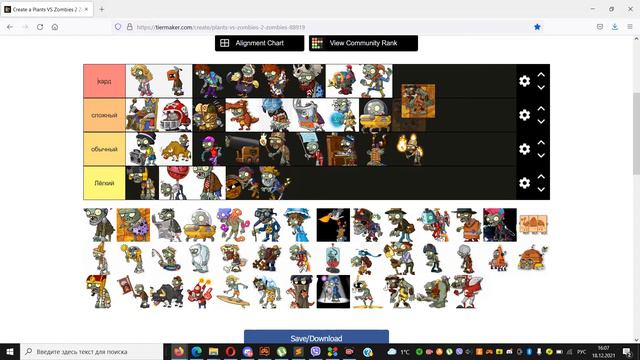
Task: Open the Windows notification center
Action: [x=627, y=351]
